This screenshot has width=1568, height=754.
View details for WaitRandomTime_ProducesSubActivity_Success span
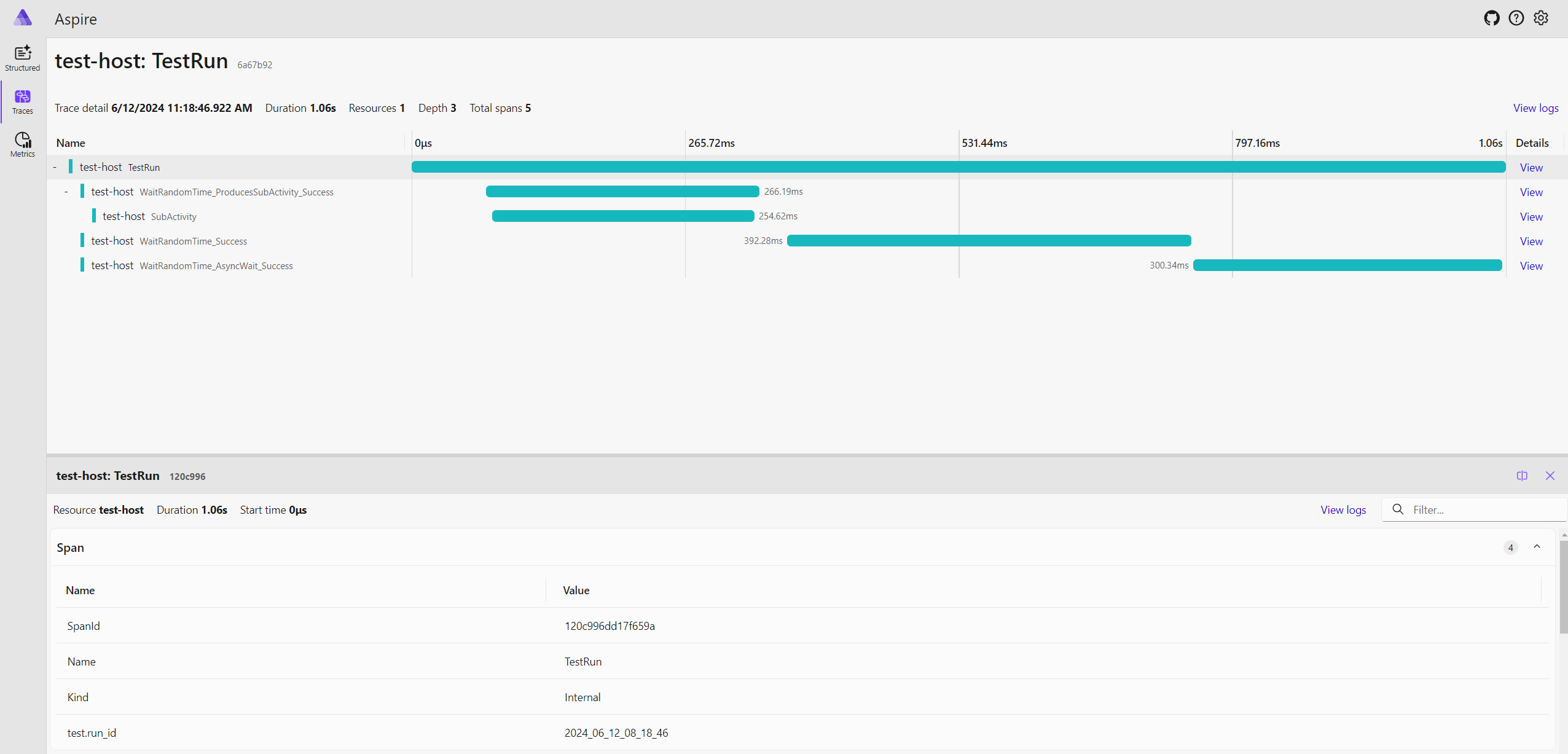(x=1531, y=192)
